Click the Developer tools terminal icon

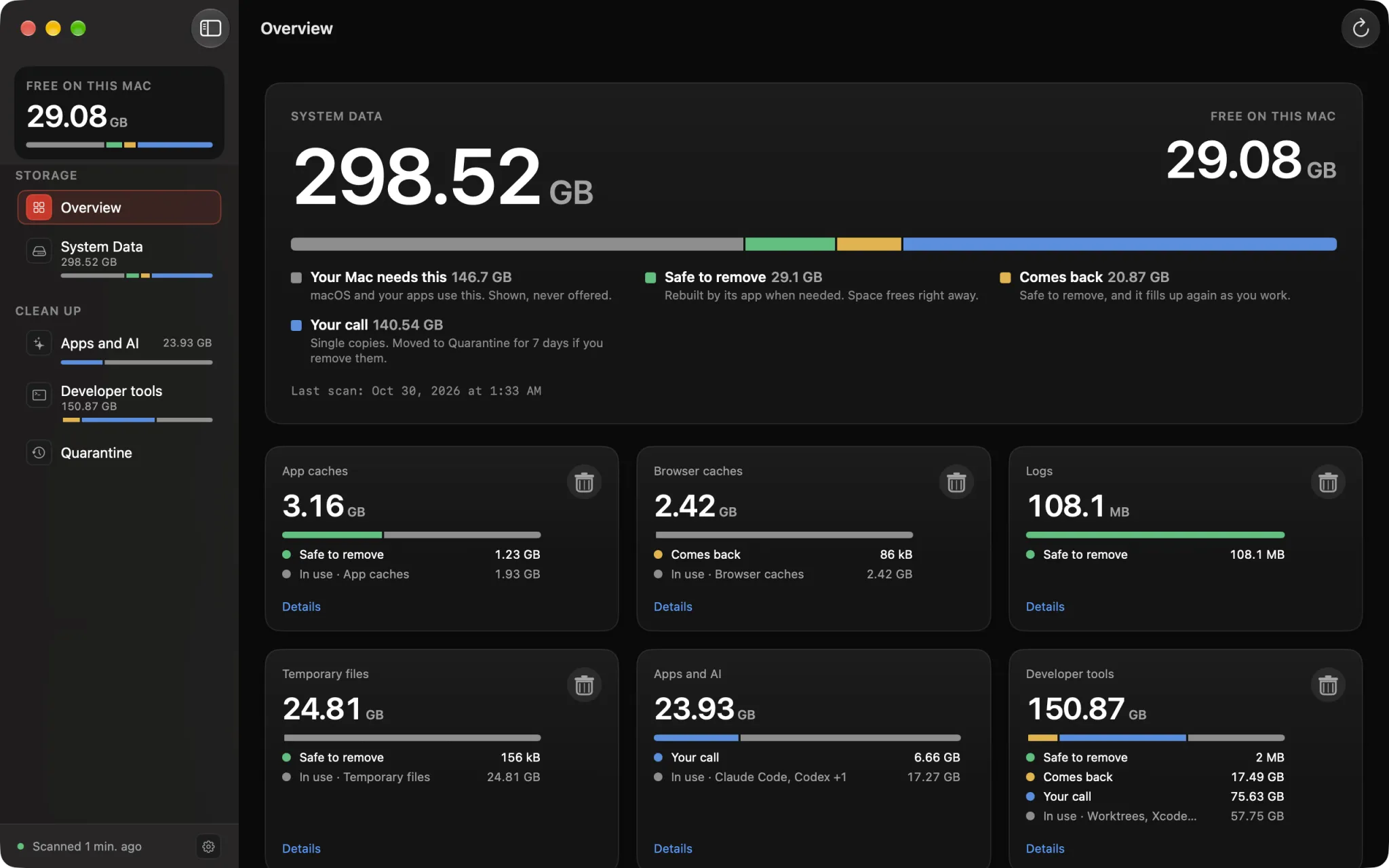[x=39, y=395]
